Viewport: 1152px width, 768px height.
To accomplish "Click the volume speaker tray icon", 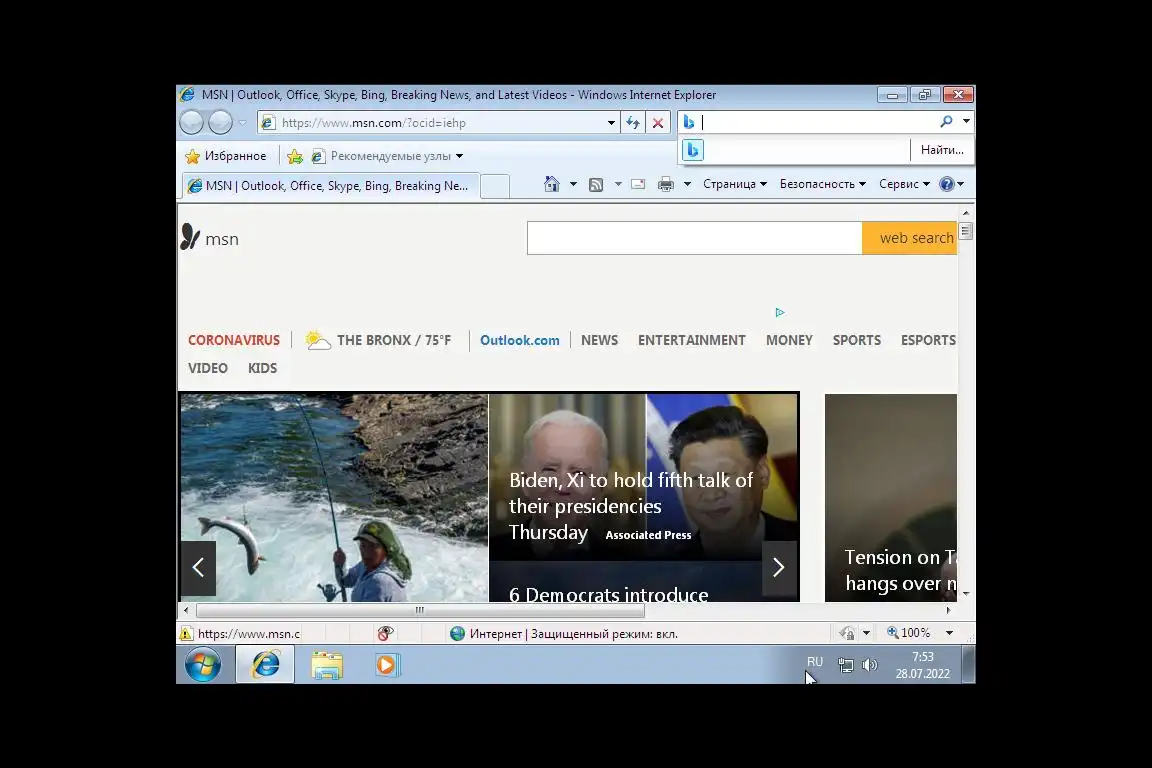I will [x=870, y=665].
